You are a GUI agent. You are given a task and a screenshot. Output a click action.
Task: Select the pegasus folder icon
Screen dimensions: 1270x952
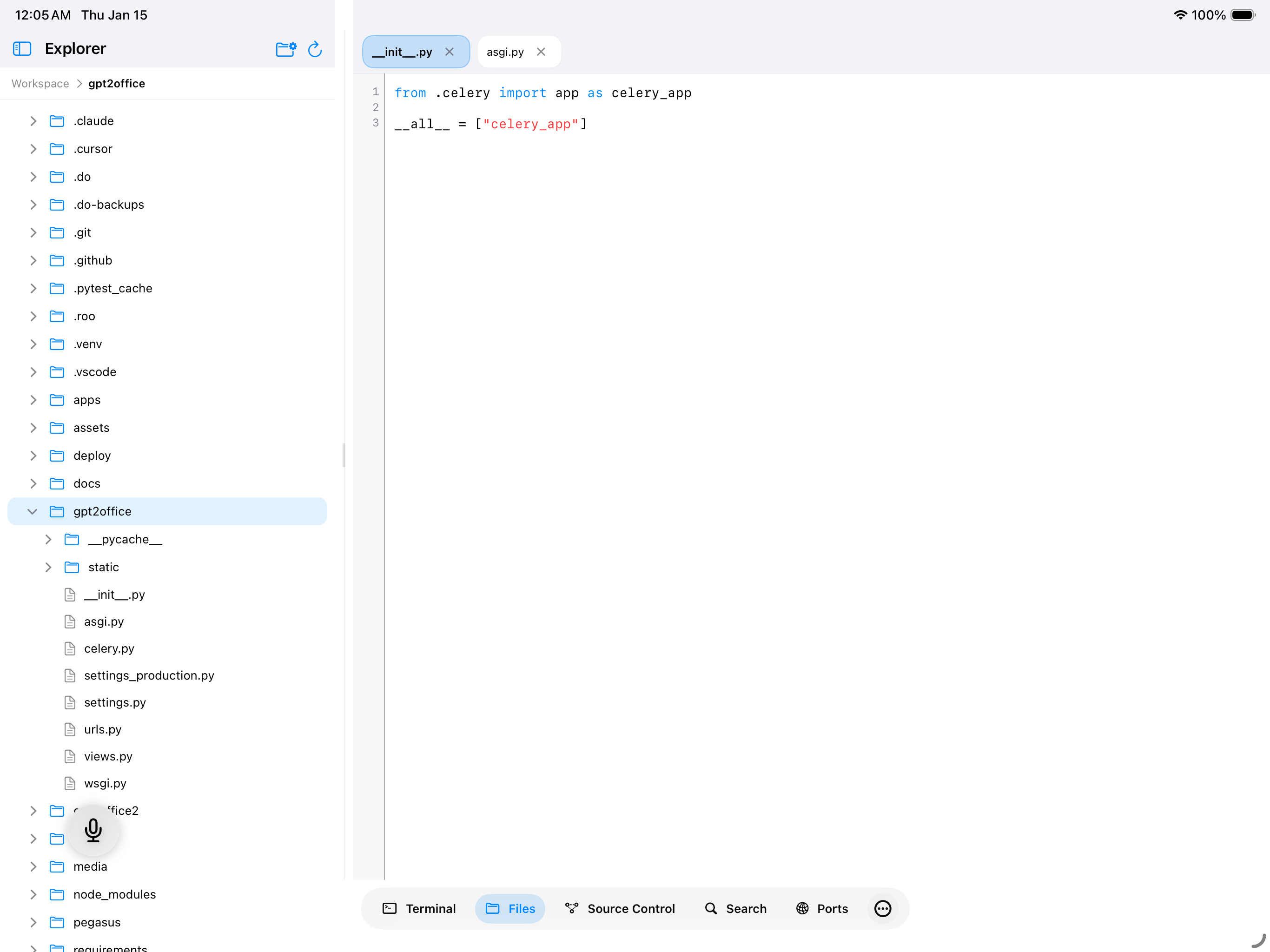click(57, 922)
